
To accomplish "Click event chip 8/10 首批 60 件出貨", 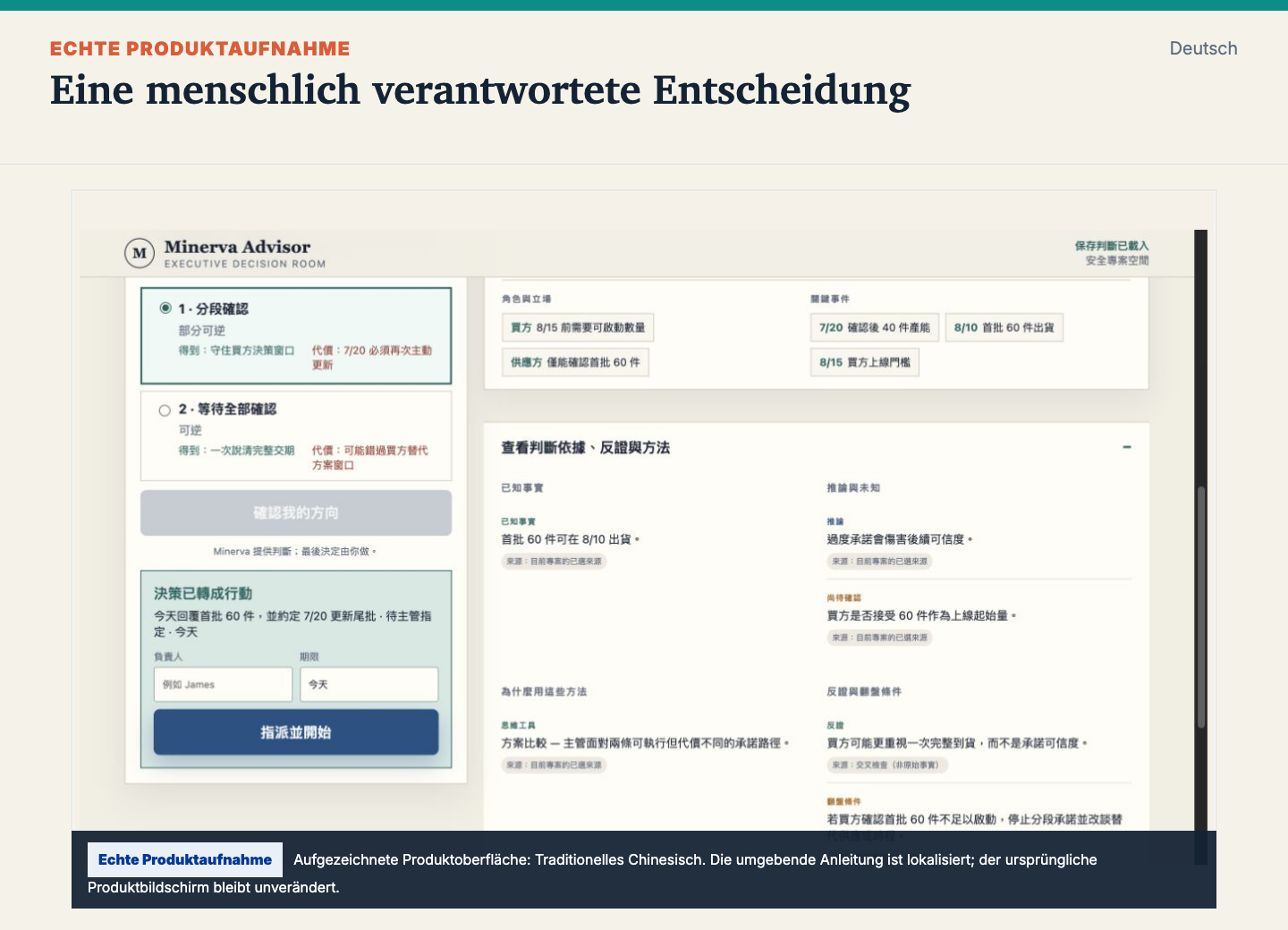I will [1004, 327].
